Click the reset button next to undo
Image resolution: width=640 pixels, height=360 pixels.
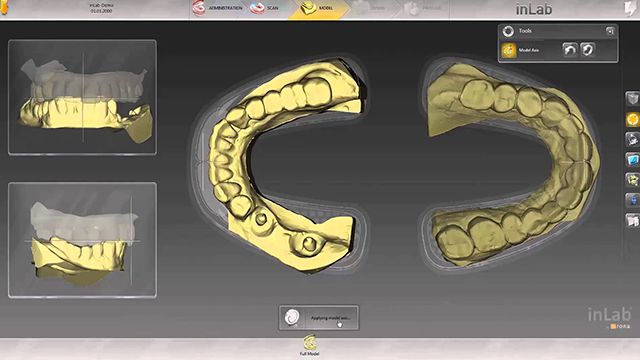pos(587,50)
